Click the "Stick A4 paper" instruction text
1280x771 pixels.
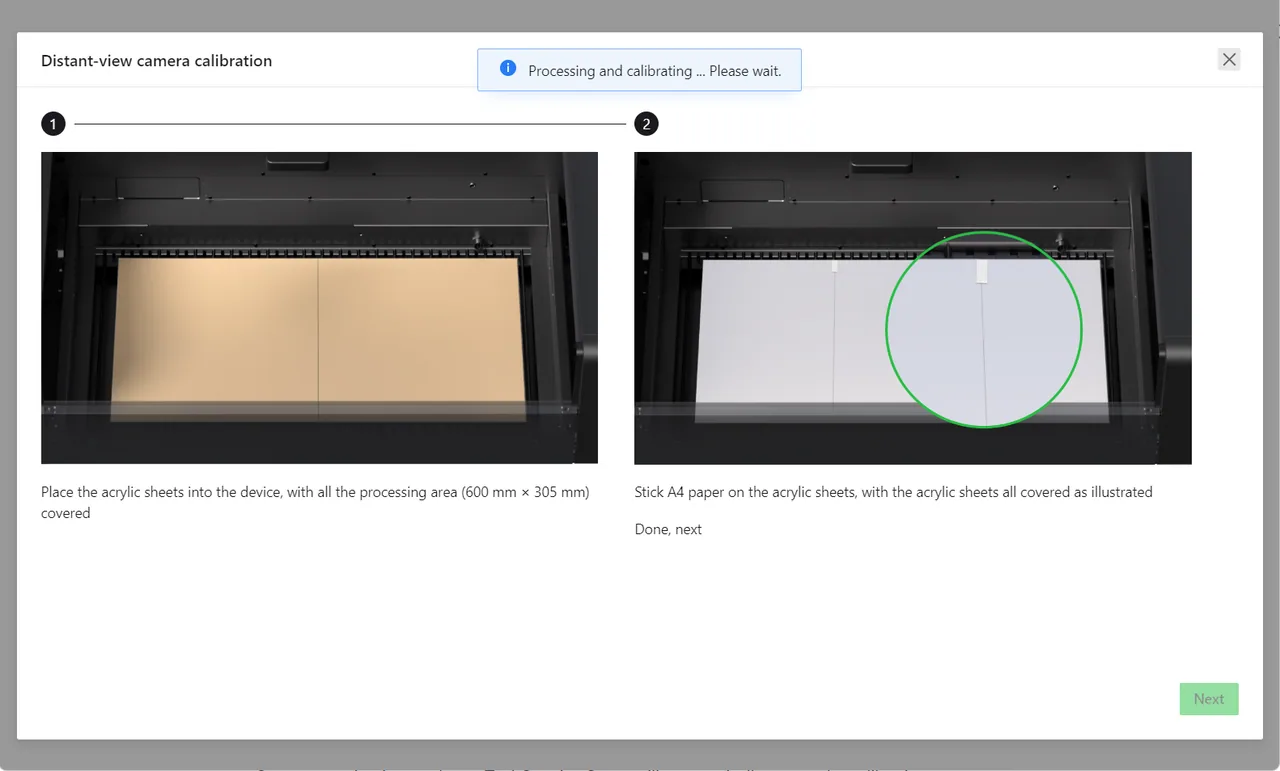point(893,492)
